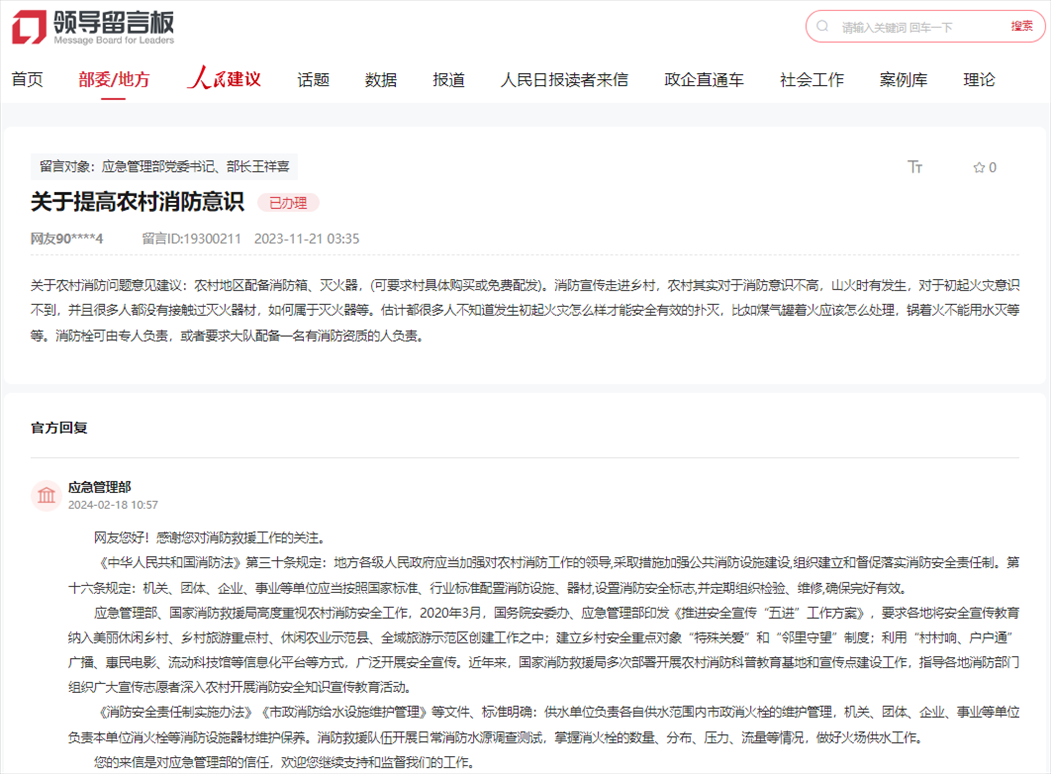The width and height of the screenshot is (1051, 774).
Task: Click the 理论 navigation link
Action: pyautogui.click(x=977, y=79)
